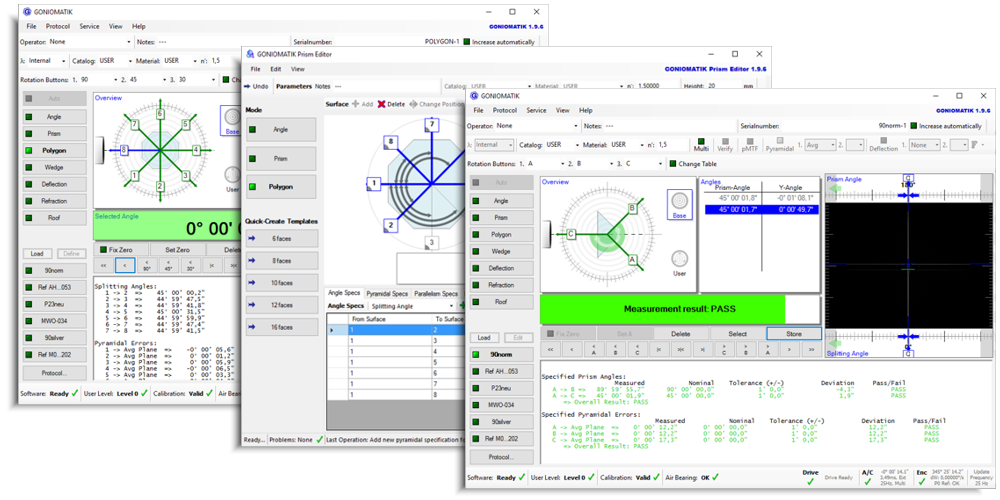Enable Wedge mode in front window
The image size is (1000, 500).
pyautogui.click(x=501, y=251)
